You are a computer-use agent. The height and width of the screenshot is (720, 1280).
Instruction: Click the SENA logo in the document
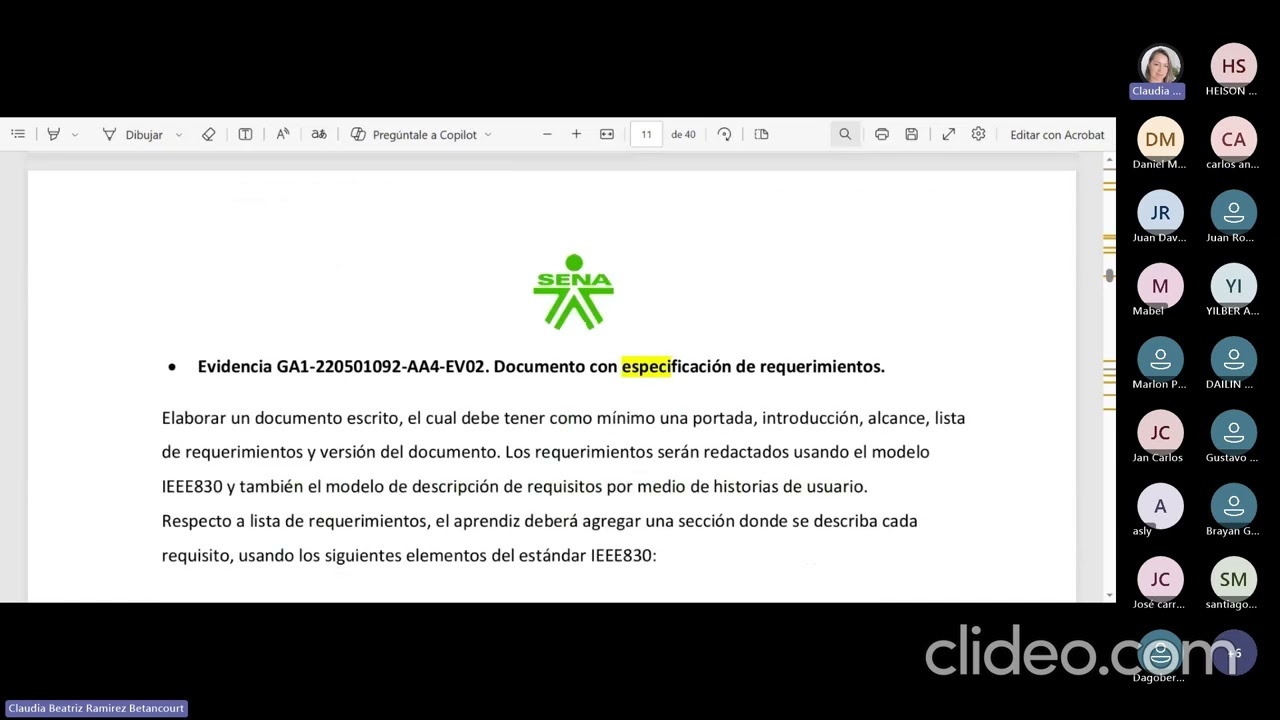point(573,291)
